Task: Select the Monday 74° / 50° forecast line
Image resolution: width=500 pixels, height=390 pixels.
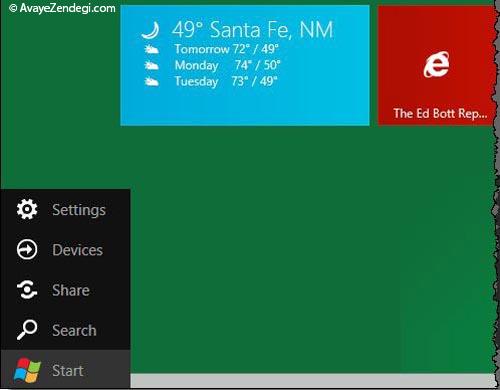Action: pyautogui.click(x=228, y=65)
